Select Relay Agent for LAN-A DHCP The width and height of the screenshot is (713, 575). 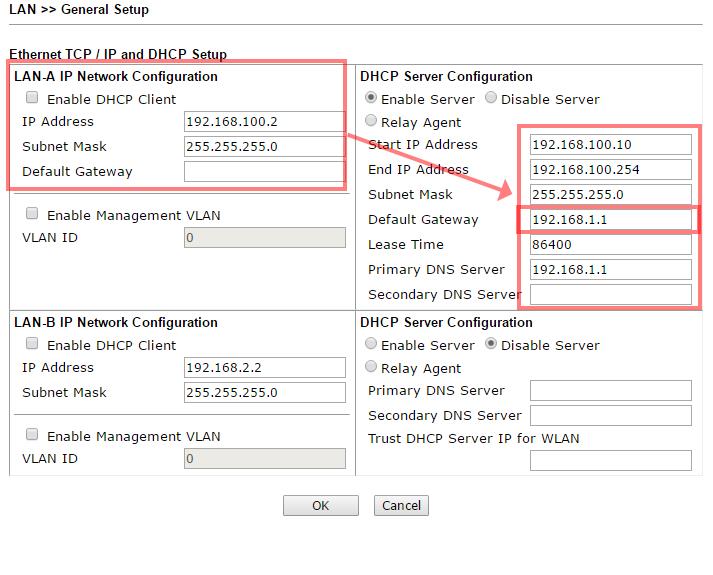click(x=372, y=121)
